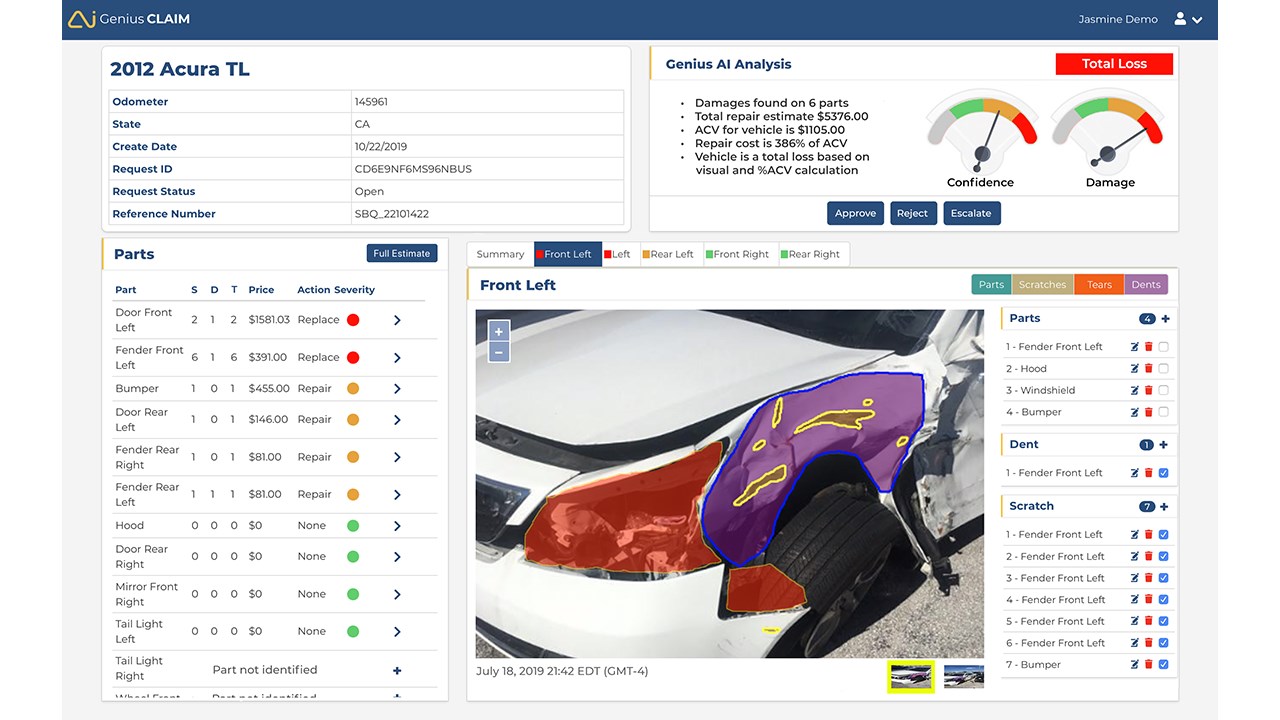Expand the Door Rear Right row chevron

click(397, 557)
